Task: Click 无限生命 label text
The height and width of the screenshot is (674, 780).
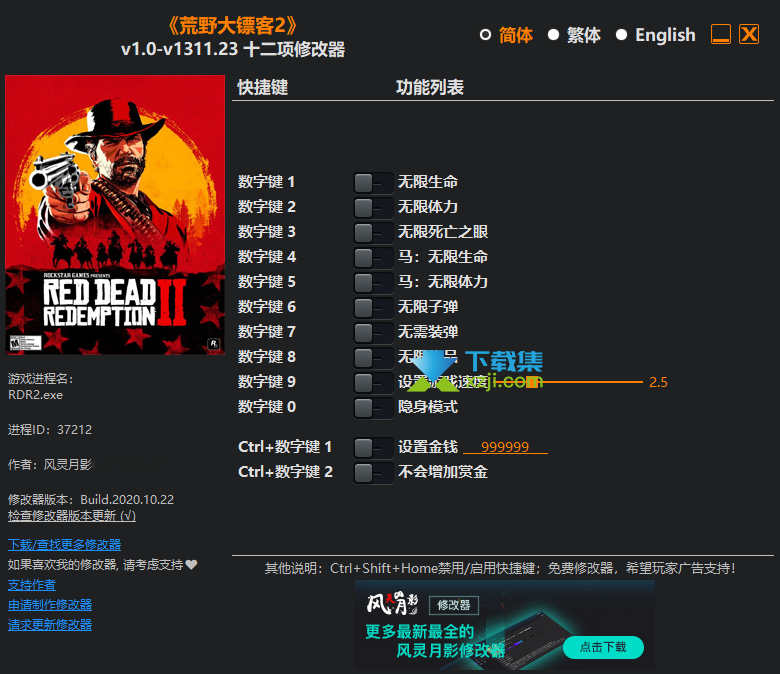Action: (x=428, y=182)
